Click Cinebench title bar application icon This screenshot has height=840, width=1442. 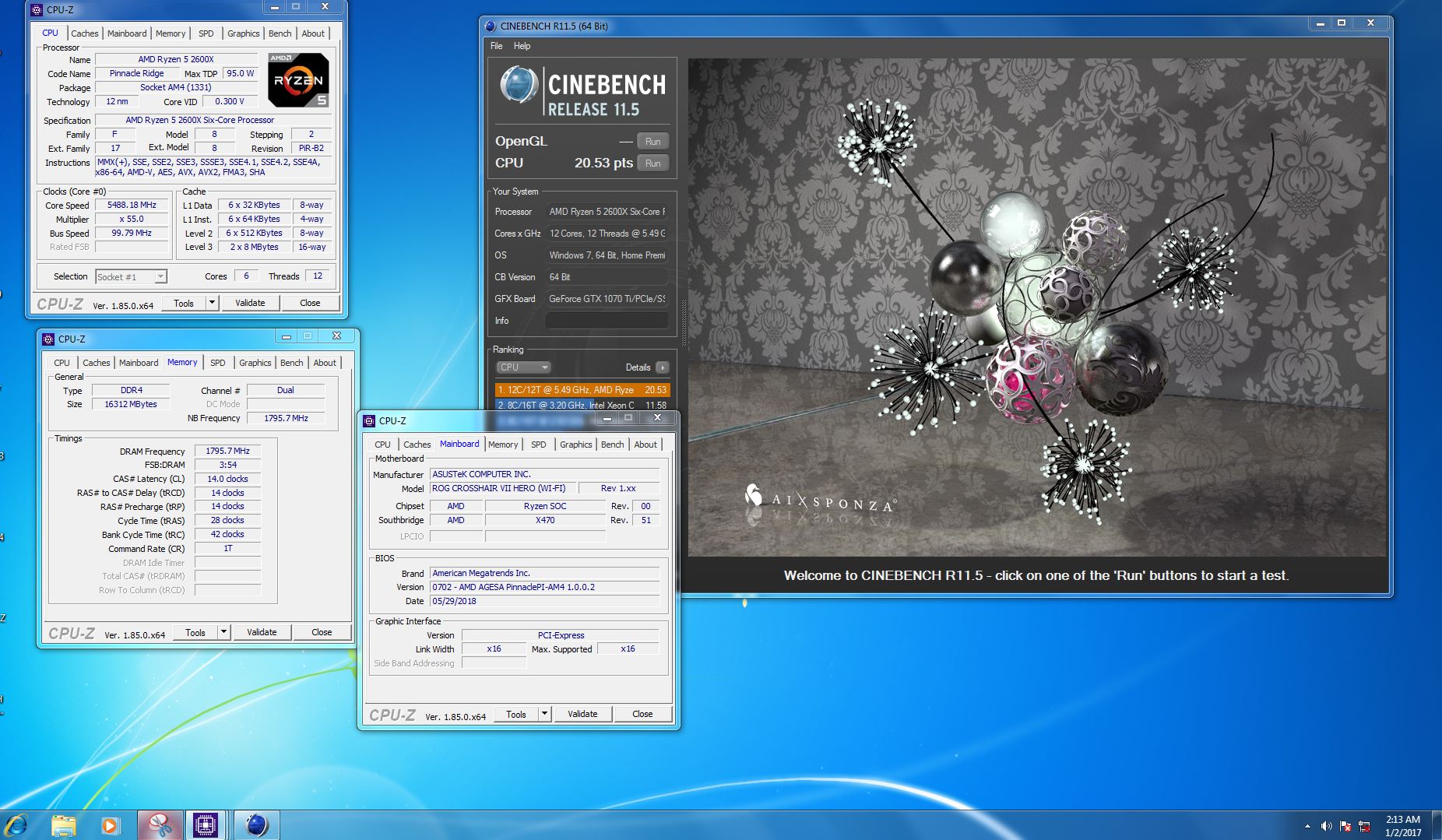click(x=491, y=26)
